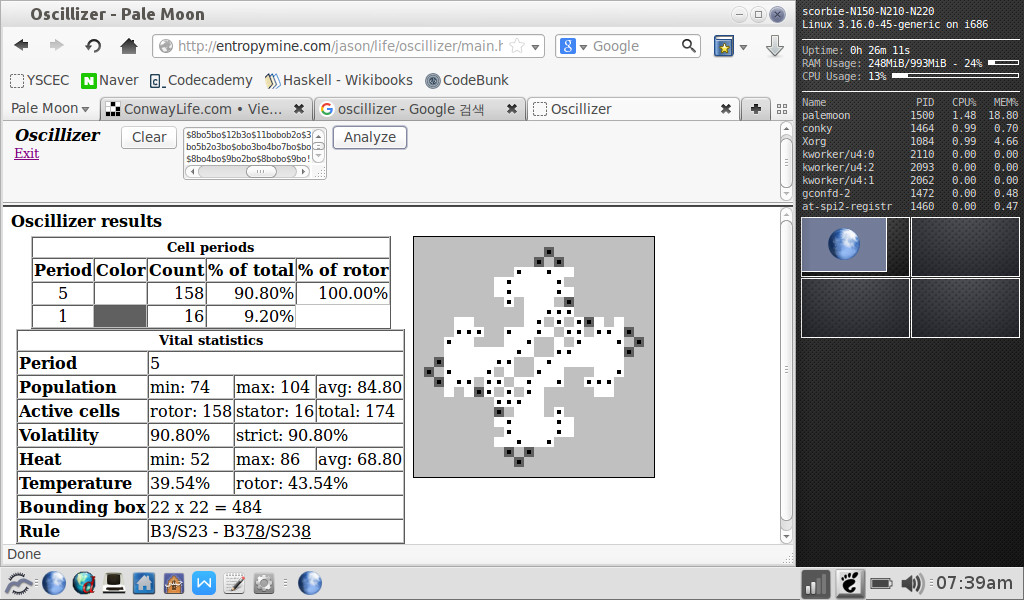This screenshot has height=600, width=1024.
Task: Click the horizontal scrollbar of the pattern textarea
Action: click(x=248, y=172)
